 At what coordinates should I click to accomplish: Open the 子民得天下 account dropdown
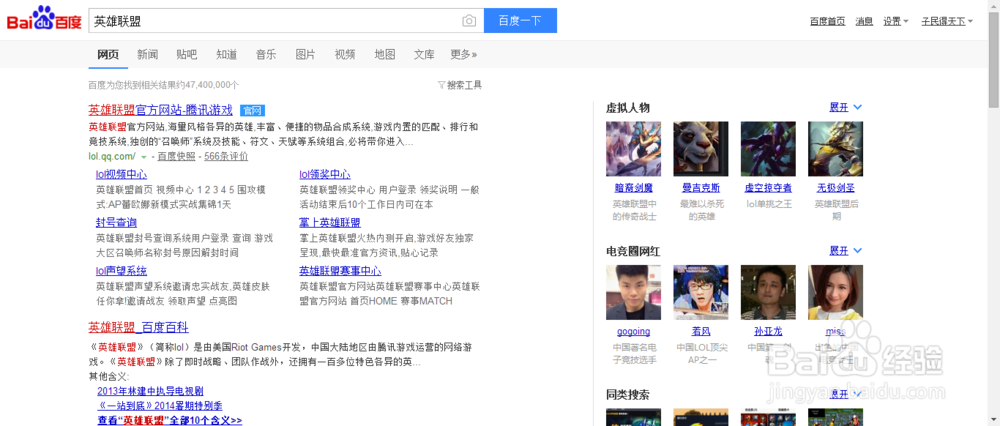pyautogui.click(x=947, y=21)
